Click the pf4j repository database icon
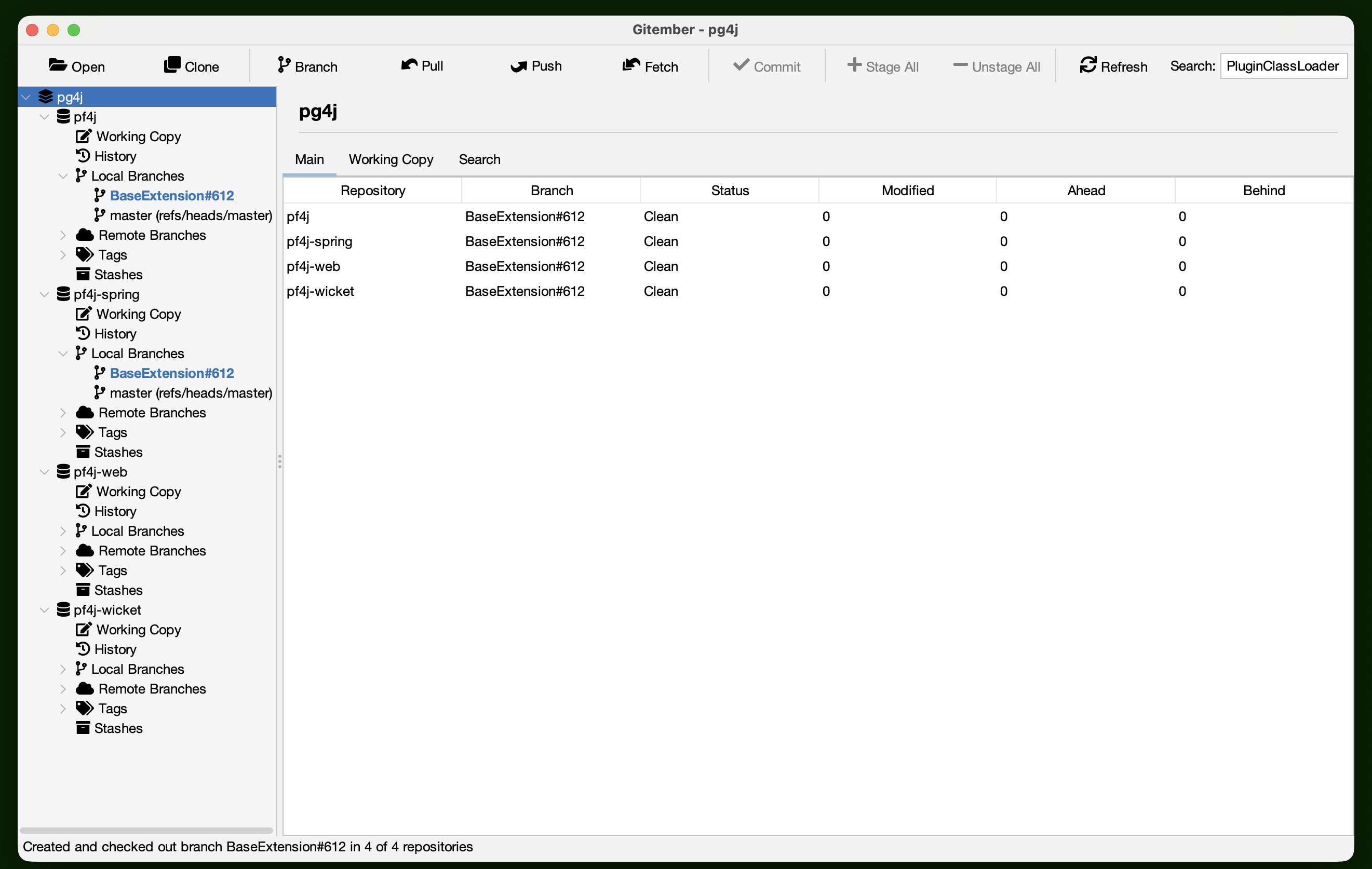1372x869 pixels. pyautogui.click(x=63, y=117)
